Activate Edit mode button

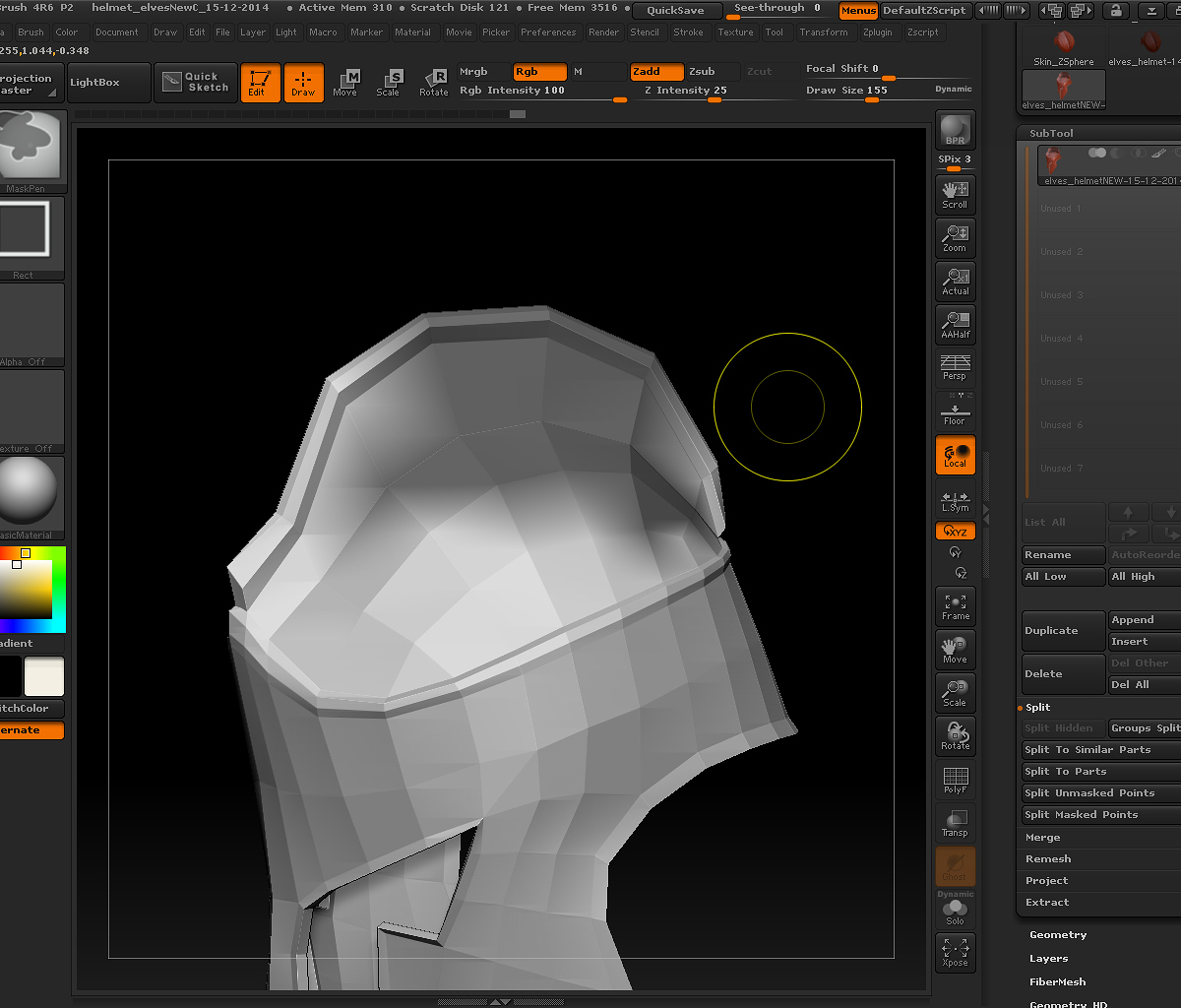[260, 83]
